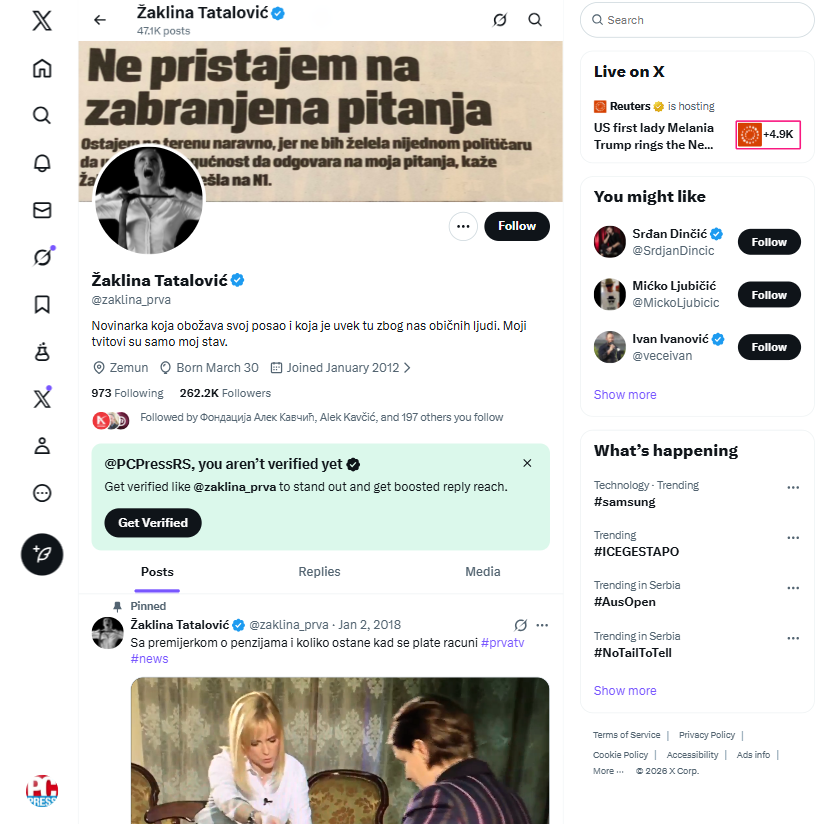Follow Mićko Ljubičić

[x=769, y=295]
